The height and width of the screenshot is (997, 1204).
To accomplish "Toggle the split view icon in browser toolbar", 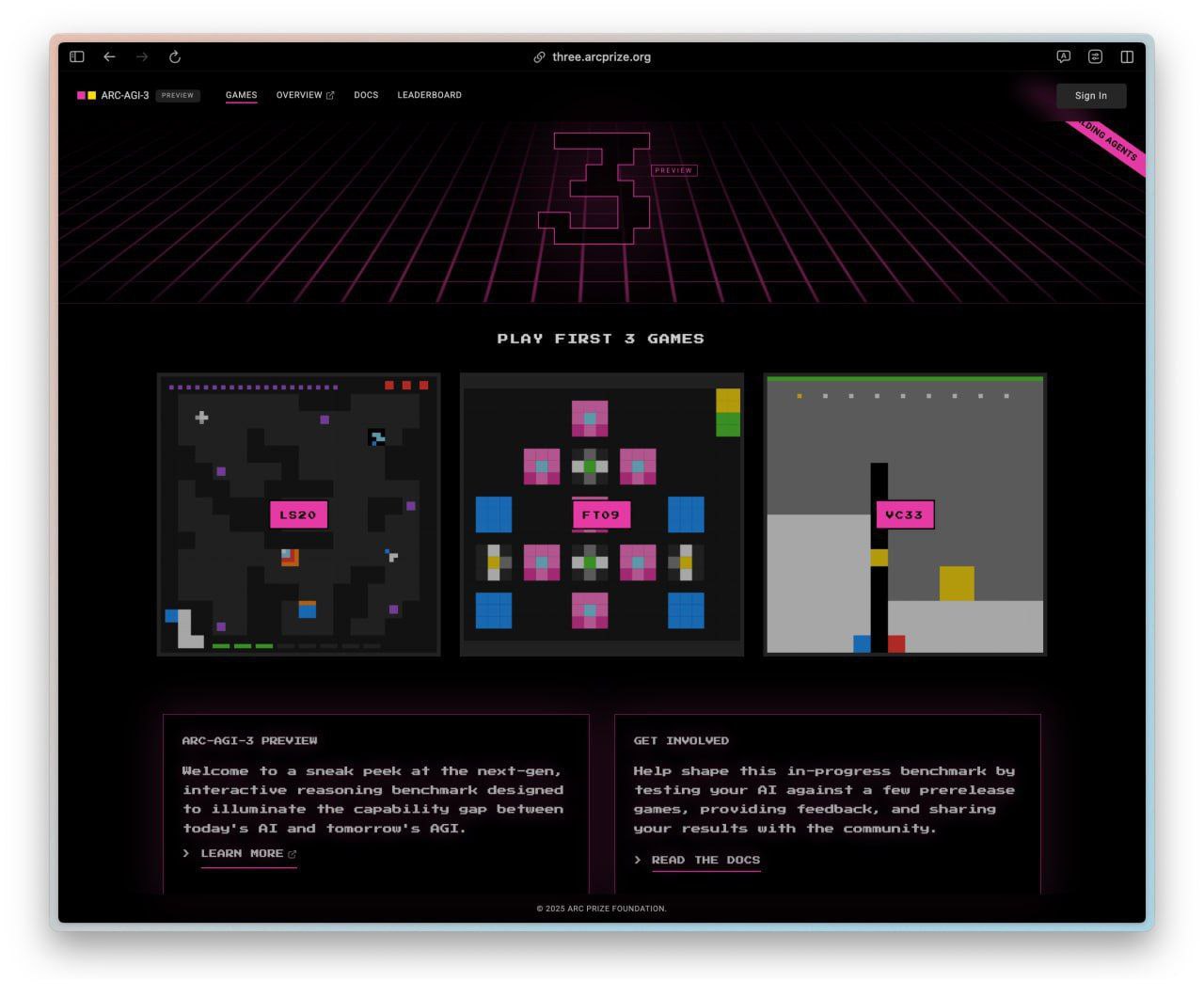I will (x=1127, y=56).
